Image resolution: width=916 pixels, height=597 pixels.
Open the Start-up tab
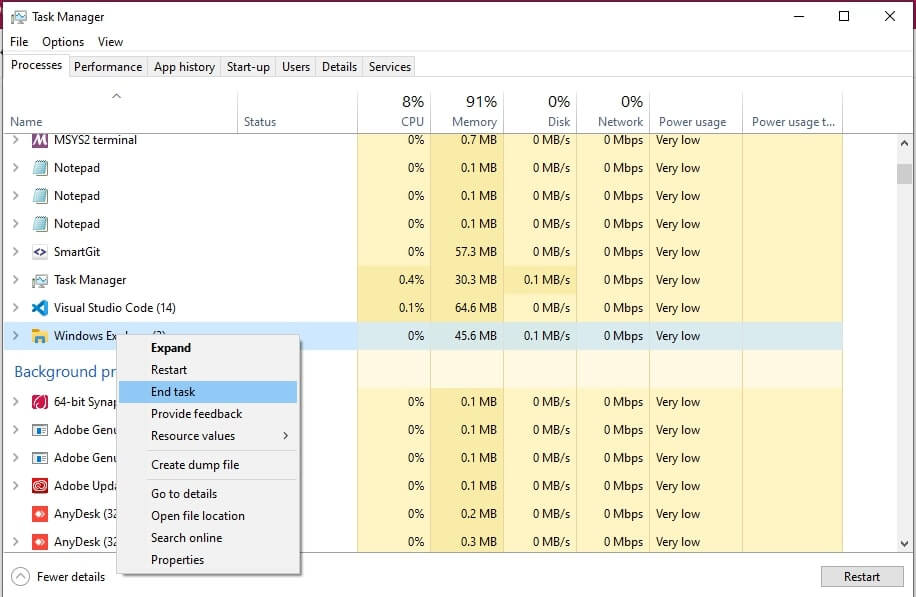(248, 67)
